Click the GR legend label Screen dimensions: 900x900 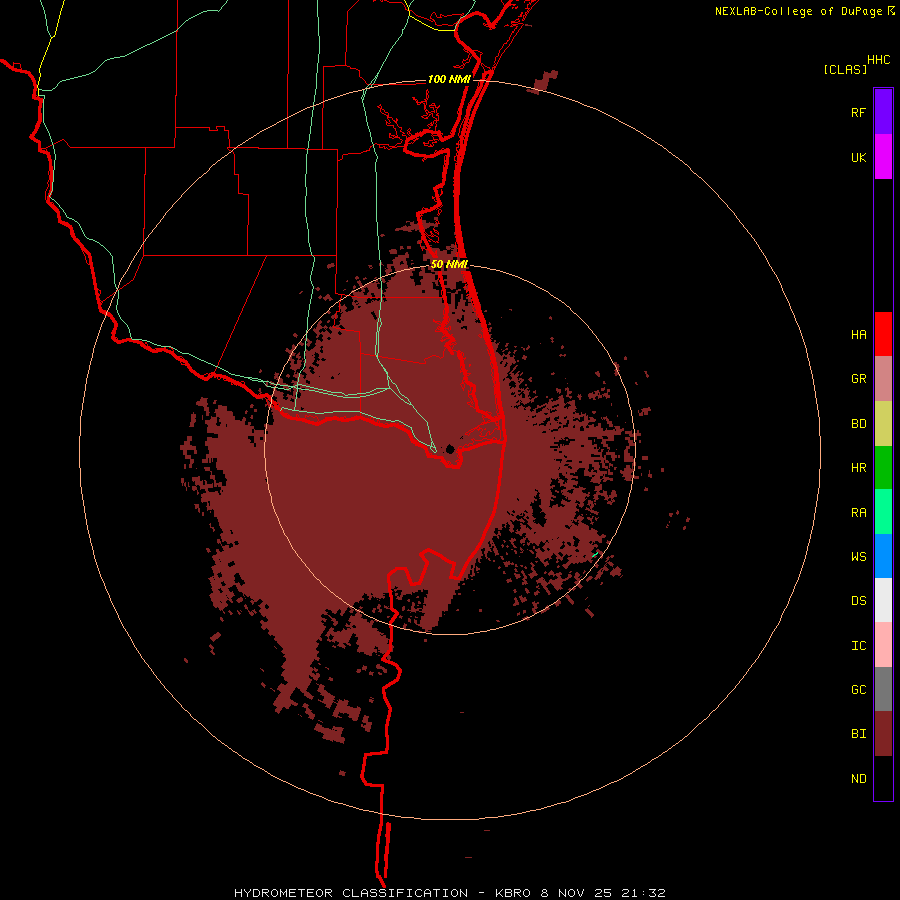(x=858, y=379)
